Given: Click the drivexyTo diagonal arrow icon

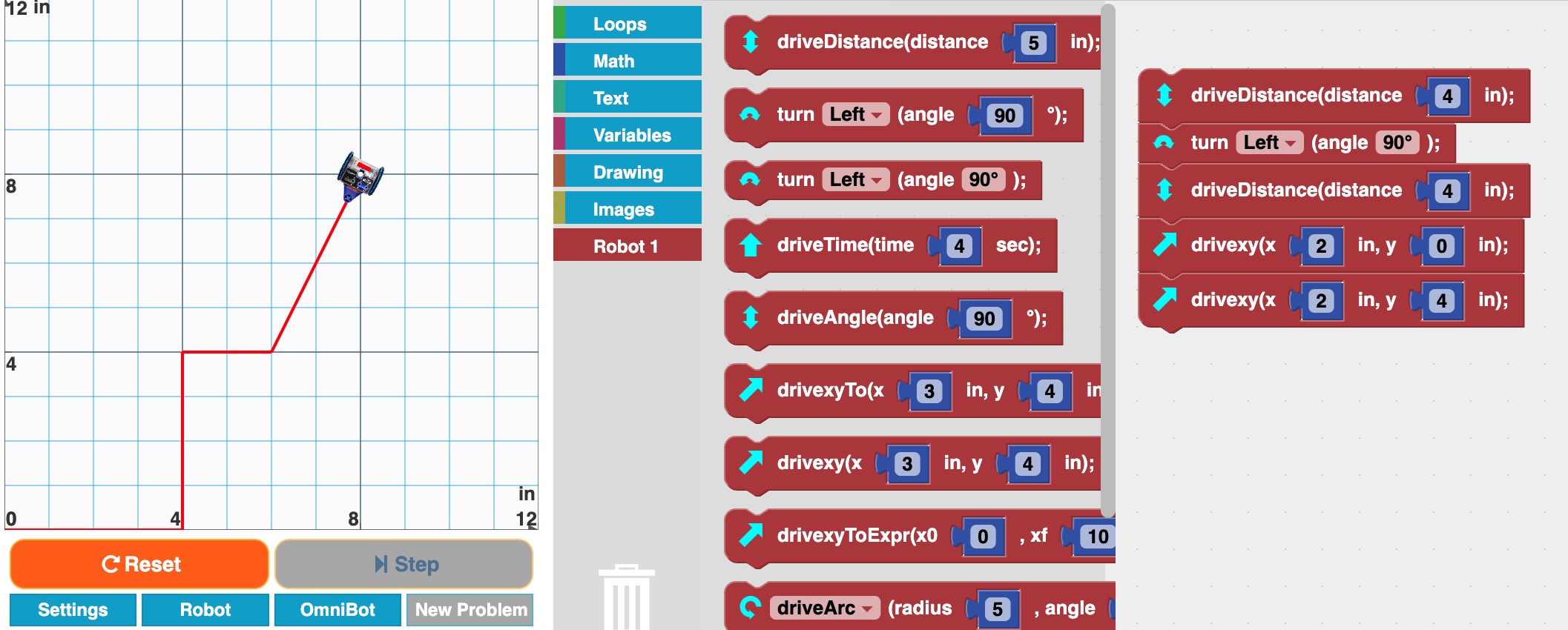Looking at the screenshot, I should pyautogui.click(x=751, y=390).
